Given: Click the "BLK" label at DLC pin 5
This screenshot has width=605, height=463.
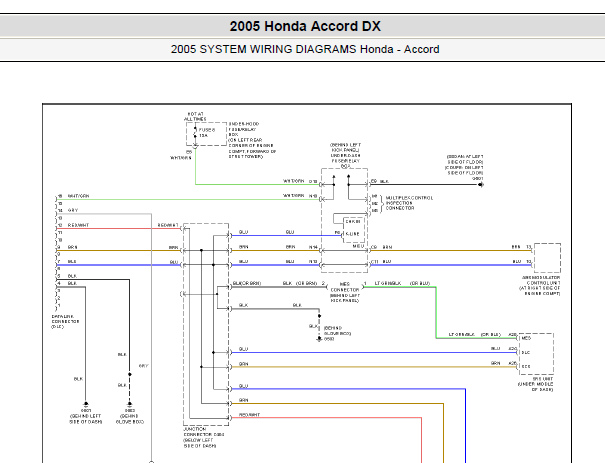Looking at the screenshot, I should (72, 276).
